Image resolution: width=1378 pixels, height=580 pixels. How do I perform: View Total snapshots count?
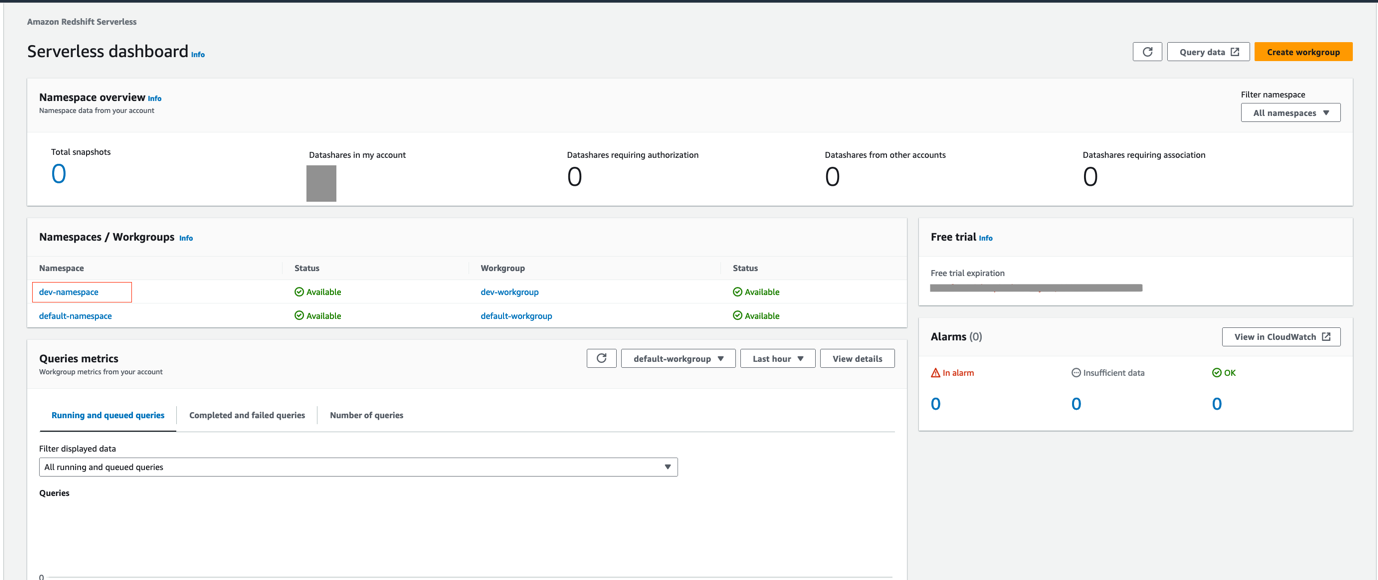tap(58, 174)
